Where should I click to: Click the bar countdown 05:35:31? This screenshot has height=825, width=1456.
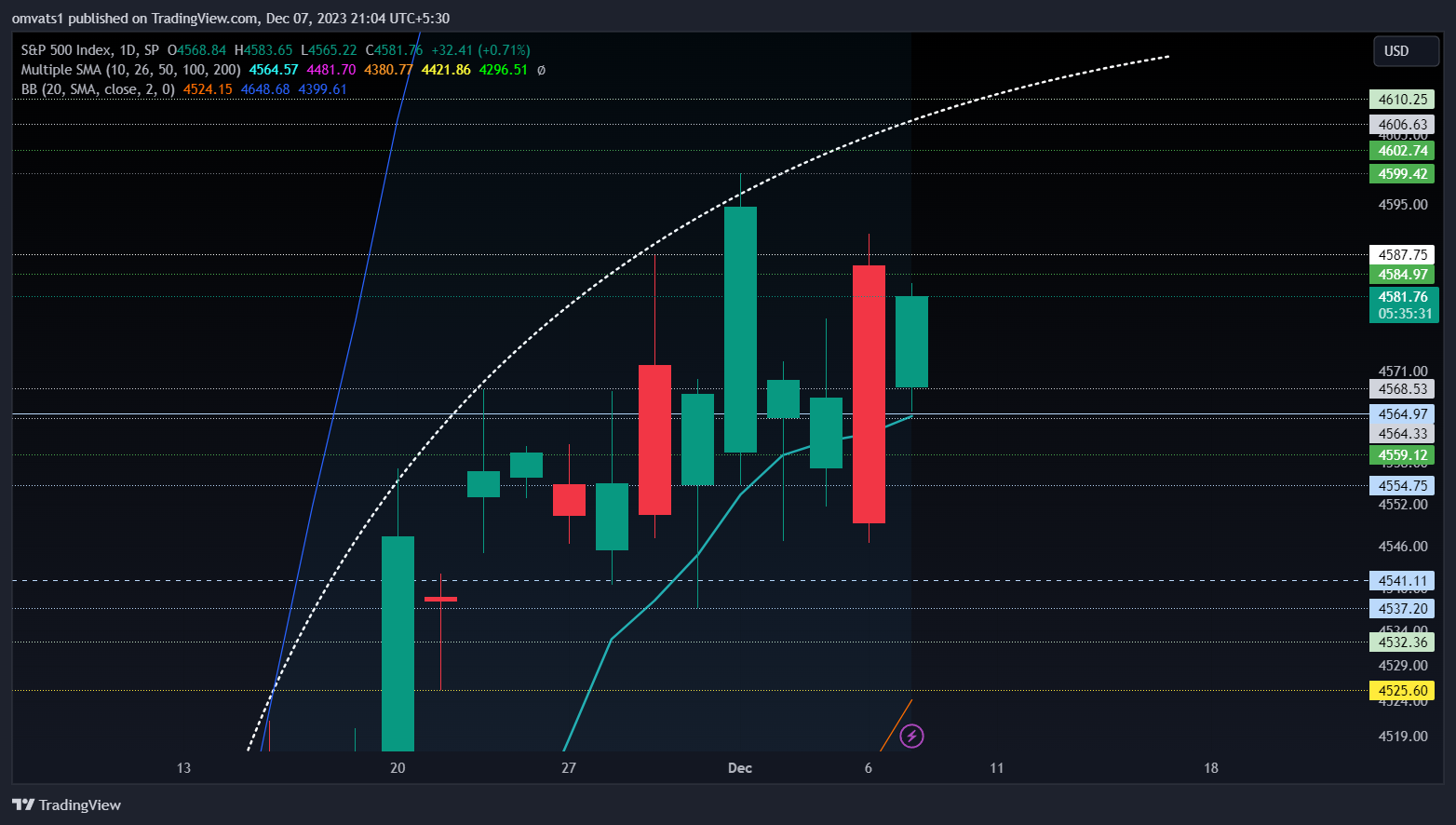(x=1404, y=314)
